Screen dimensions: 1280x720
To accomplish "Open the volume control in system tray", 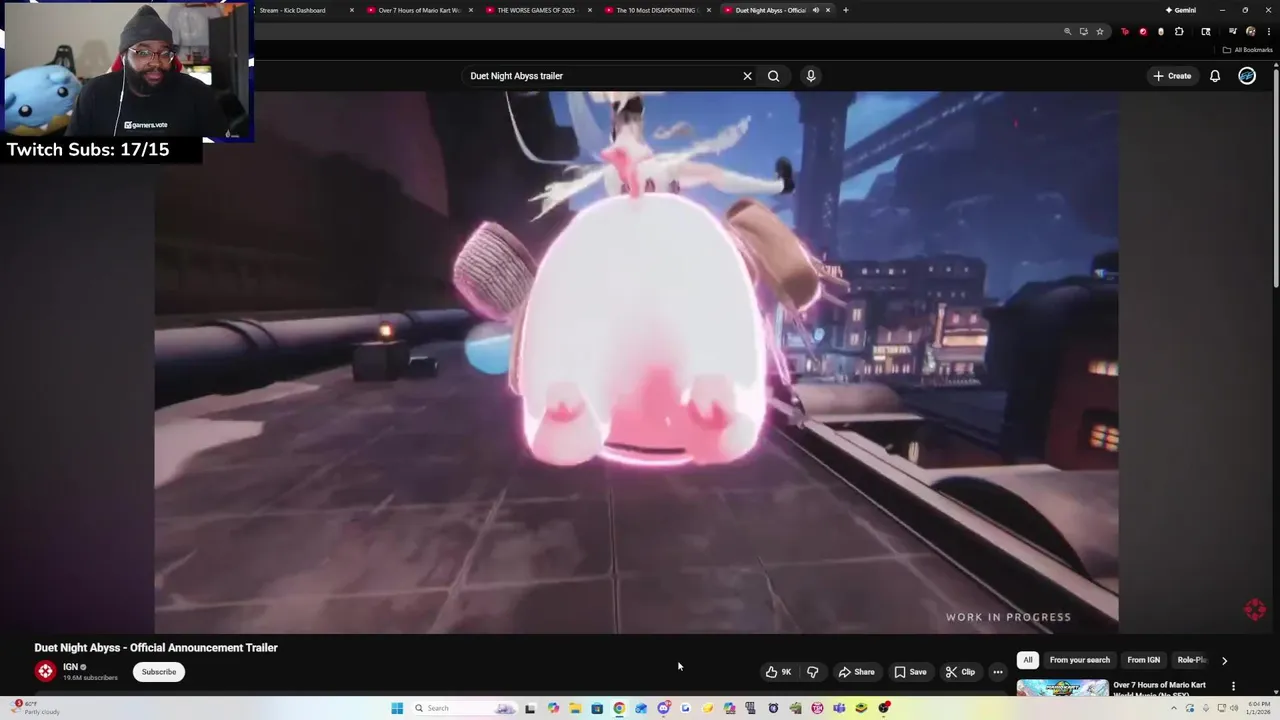I will 1232,708.
